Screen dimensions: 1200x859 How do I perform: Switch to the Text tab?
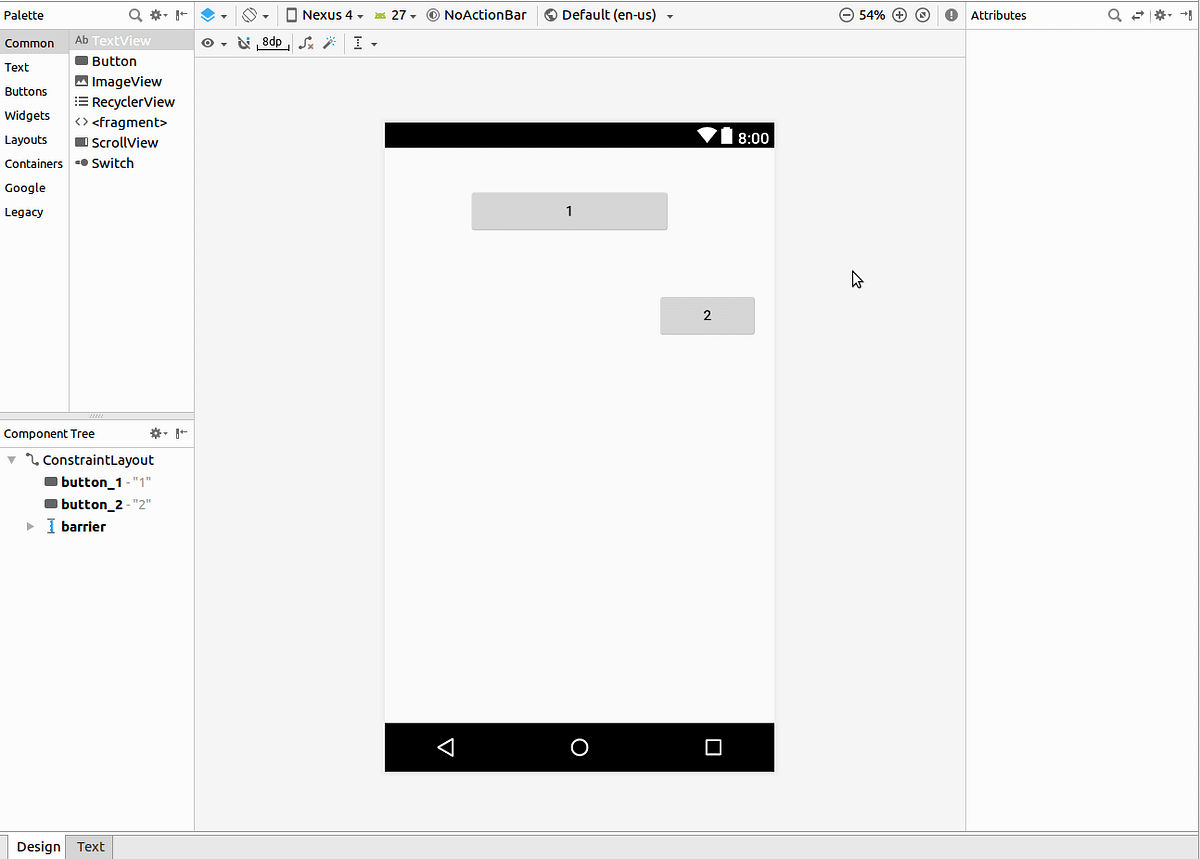pos(89,847)
